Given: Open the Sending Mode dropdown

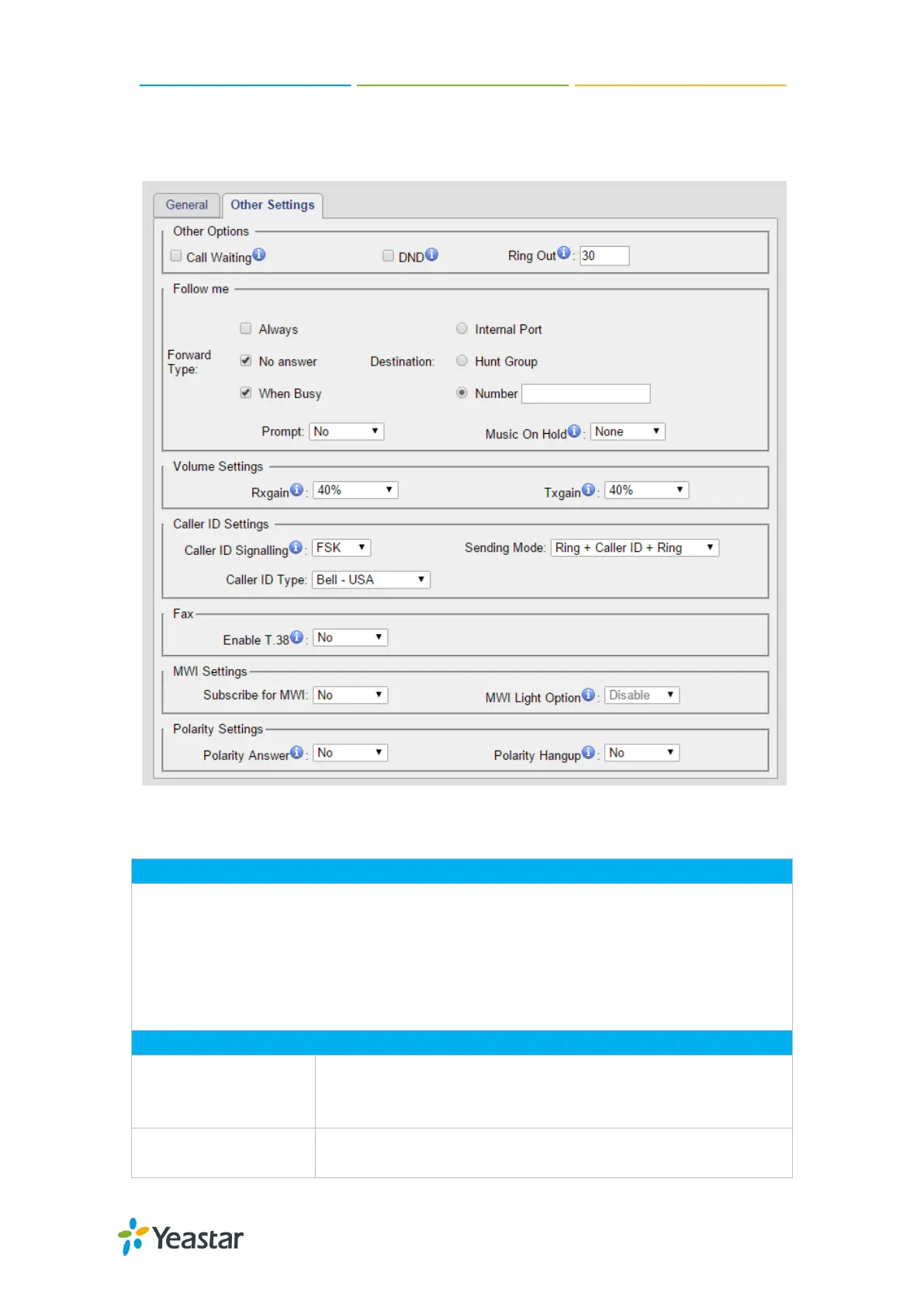Looking at the screenshot, I should coord(635,547).
